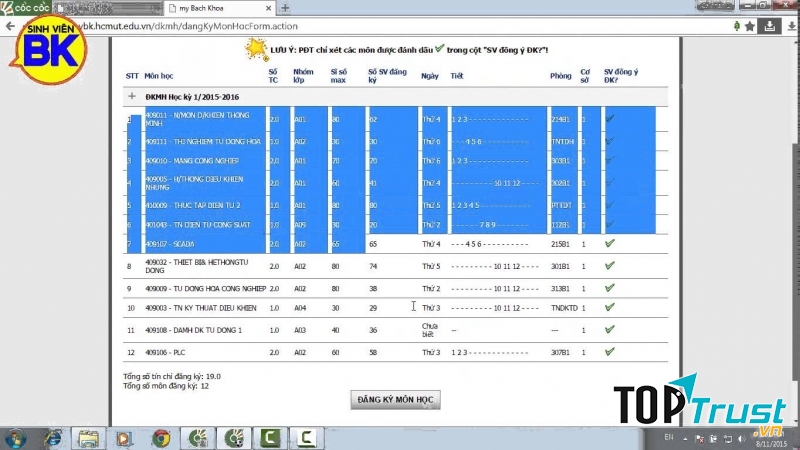Click the EN language indicator in tray
Viewport: 800px width, 450px height.
(668, 437)
